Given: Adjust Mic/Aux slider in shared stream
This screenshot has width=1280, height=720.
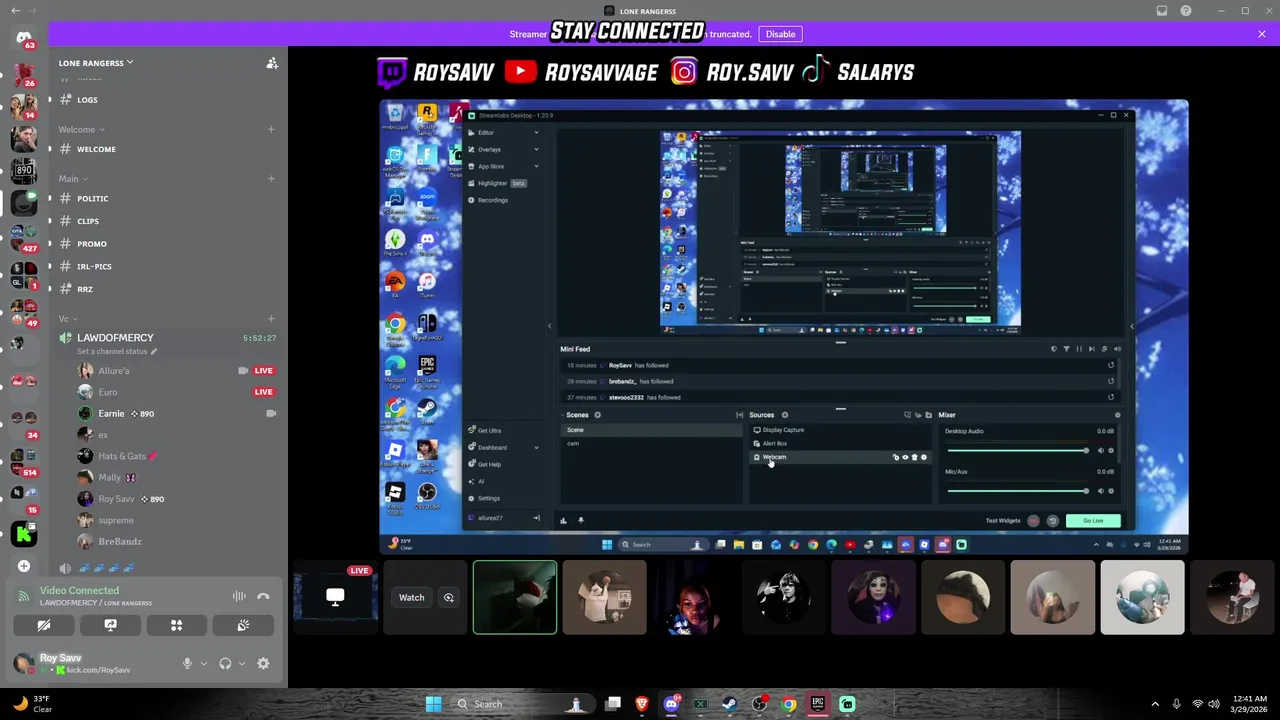Looking at the screenshot, I should [1017, 491].
